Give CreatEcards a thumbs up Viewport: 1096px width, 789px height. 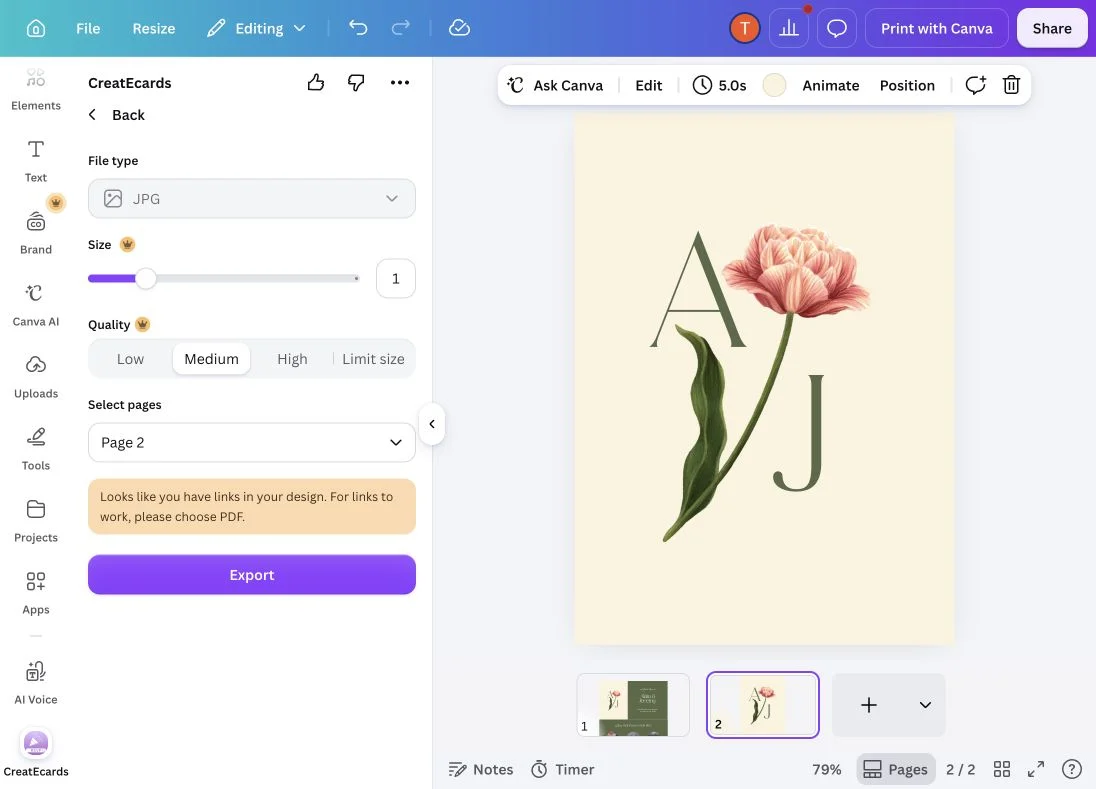(x=316, y=82)
